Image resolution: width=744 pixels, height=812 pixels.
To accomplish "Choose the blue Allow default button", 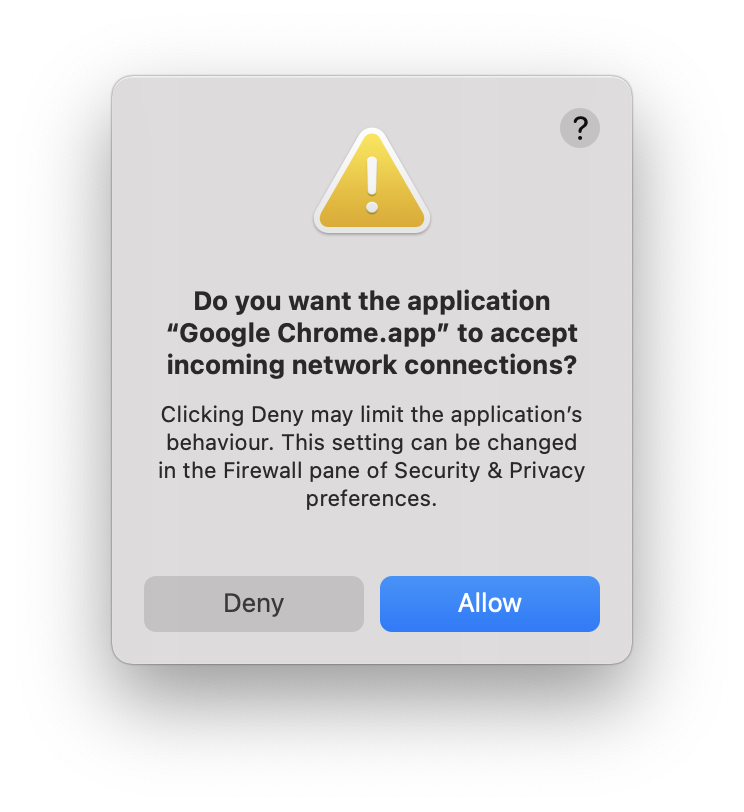I will [489, 603].
